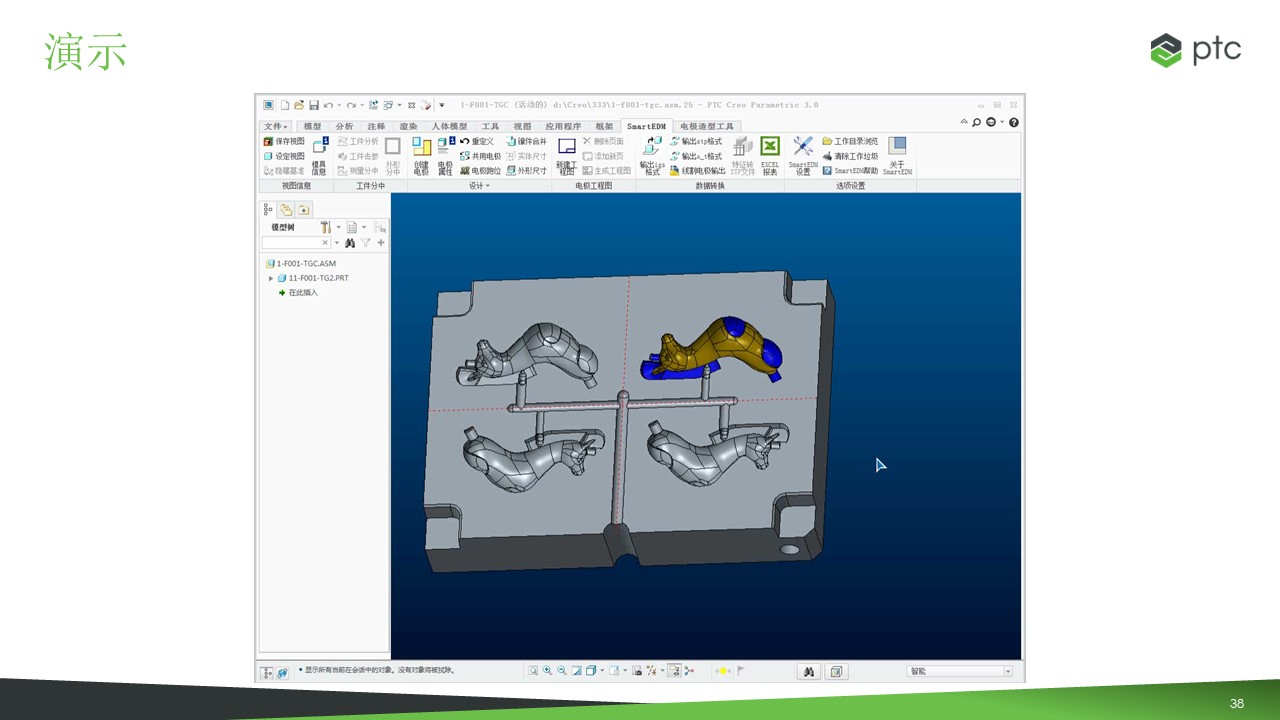Image resolution: width=1280 pixels, height=720 pixels.
Task: Click 重定义 redefine tool
Action: point(478,141)
